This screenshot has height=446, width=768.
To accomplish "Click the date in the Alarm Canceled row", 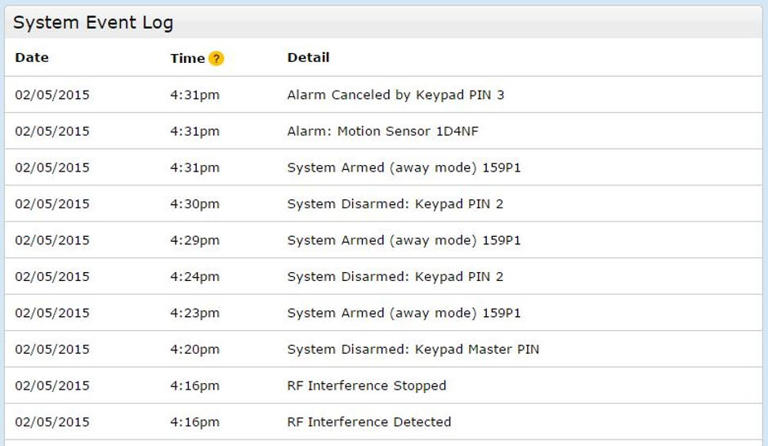I will (x=52, y=95).
